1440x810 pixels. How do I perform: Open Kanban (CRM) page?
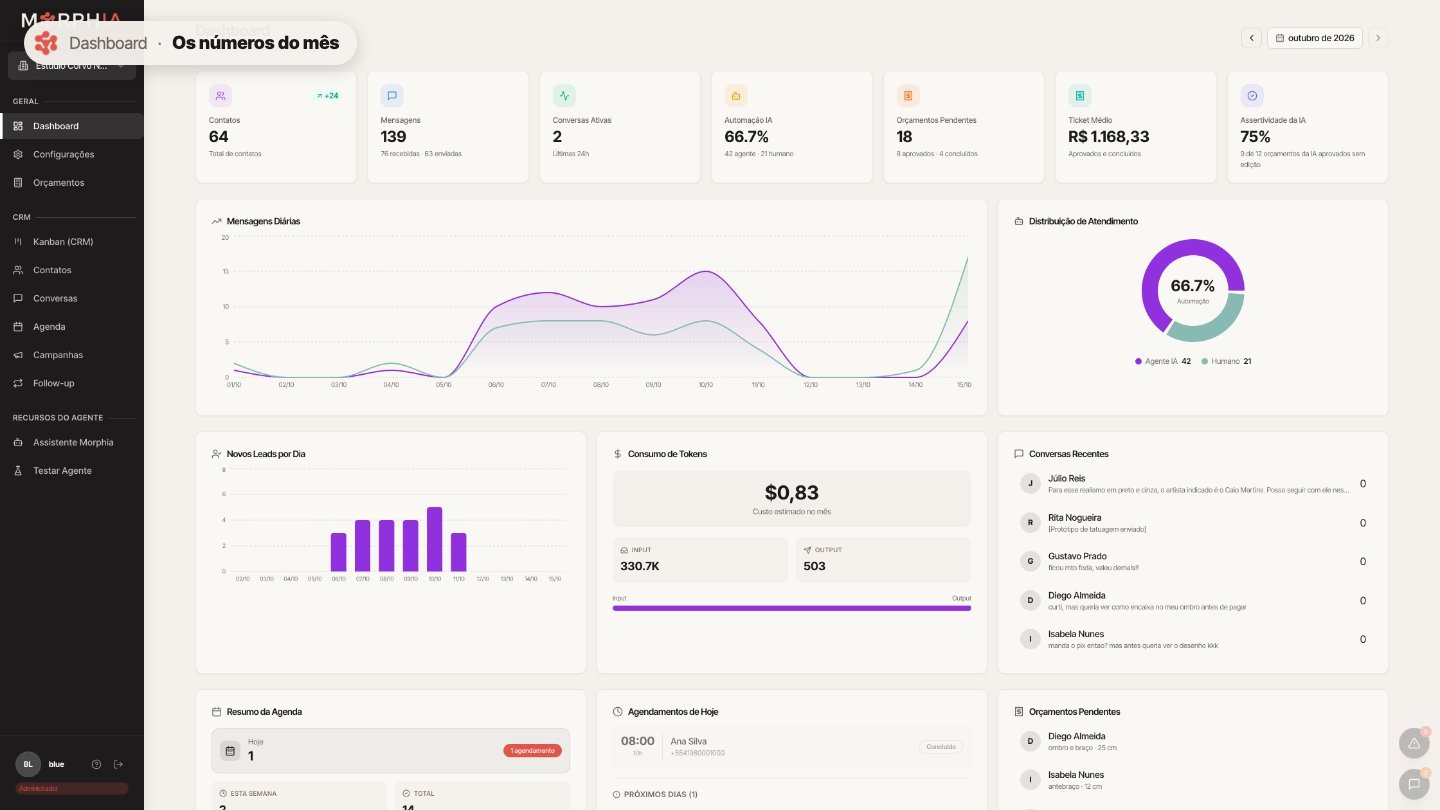(x=71, y=242)
